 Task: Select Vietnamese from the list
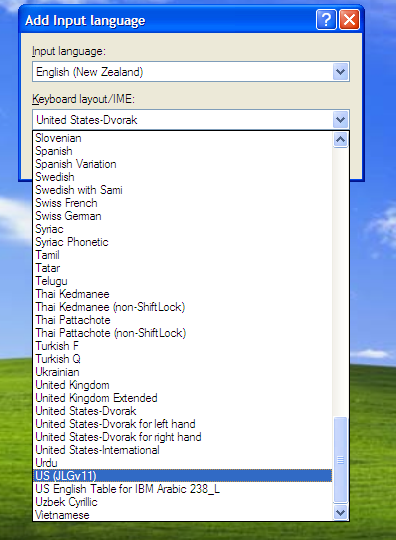[183, 515]
